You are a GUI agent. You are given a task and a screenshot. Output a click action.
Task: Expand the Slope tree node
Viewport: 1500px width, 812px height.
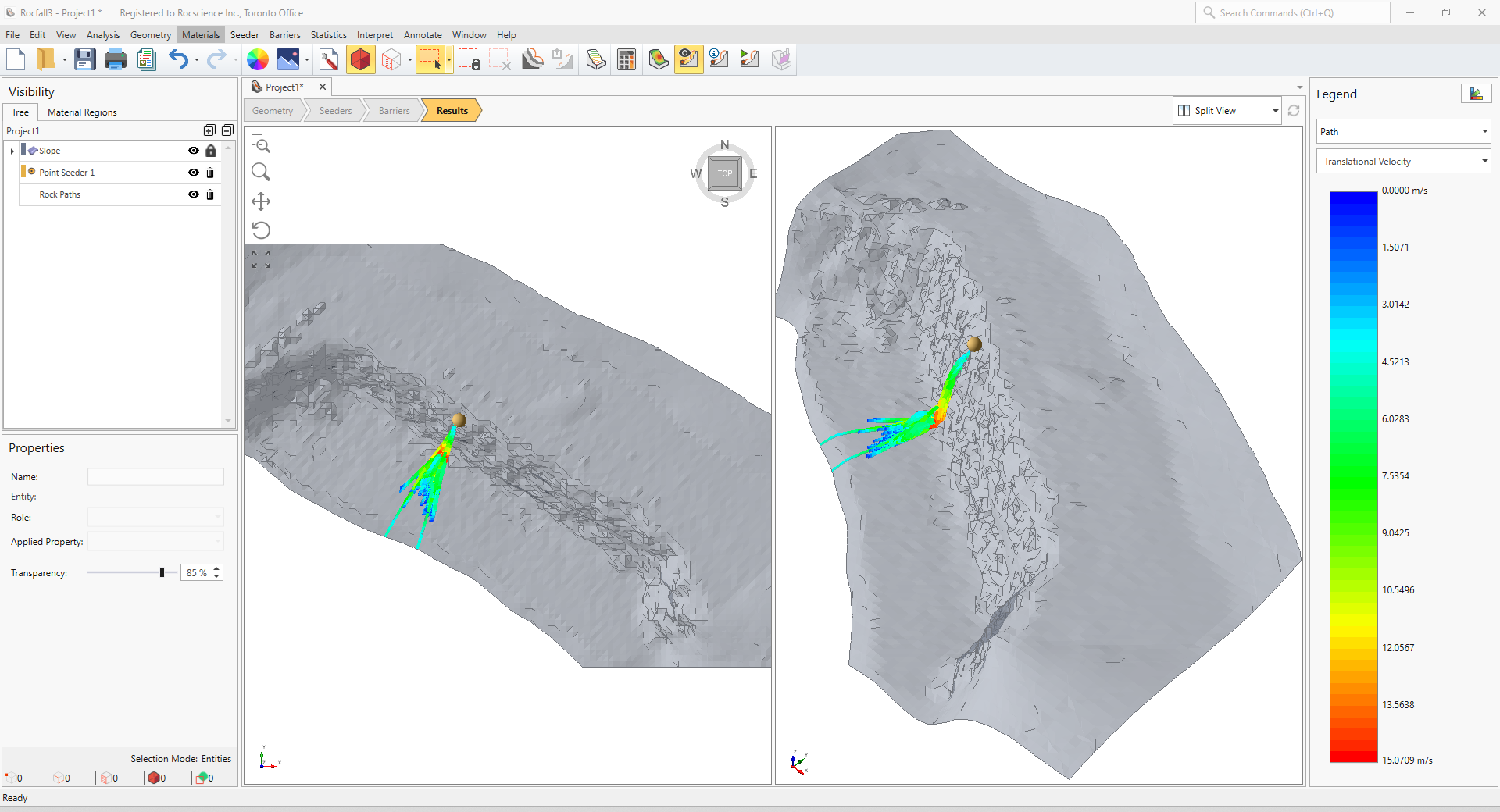(12, 151)
